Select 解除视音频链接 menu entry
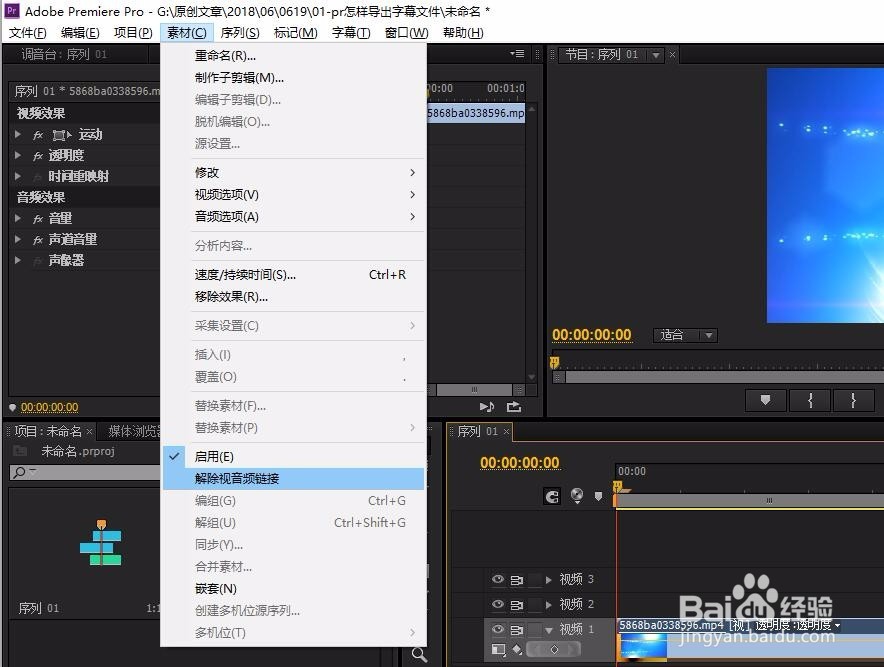 pos(293,479)
